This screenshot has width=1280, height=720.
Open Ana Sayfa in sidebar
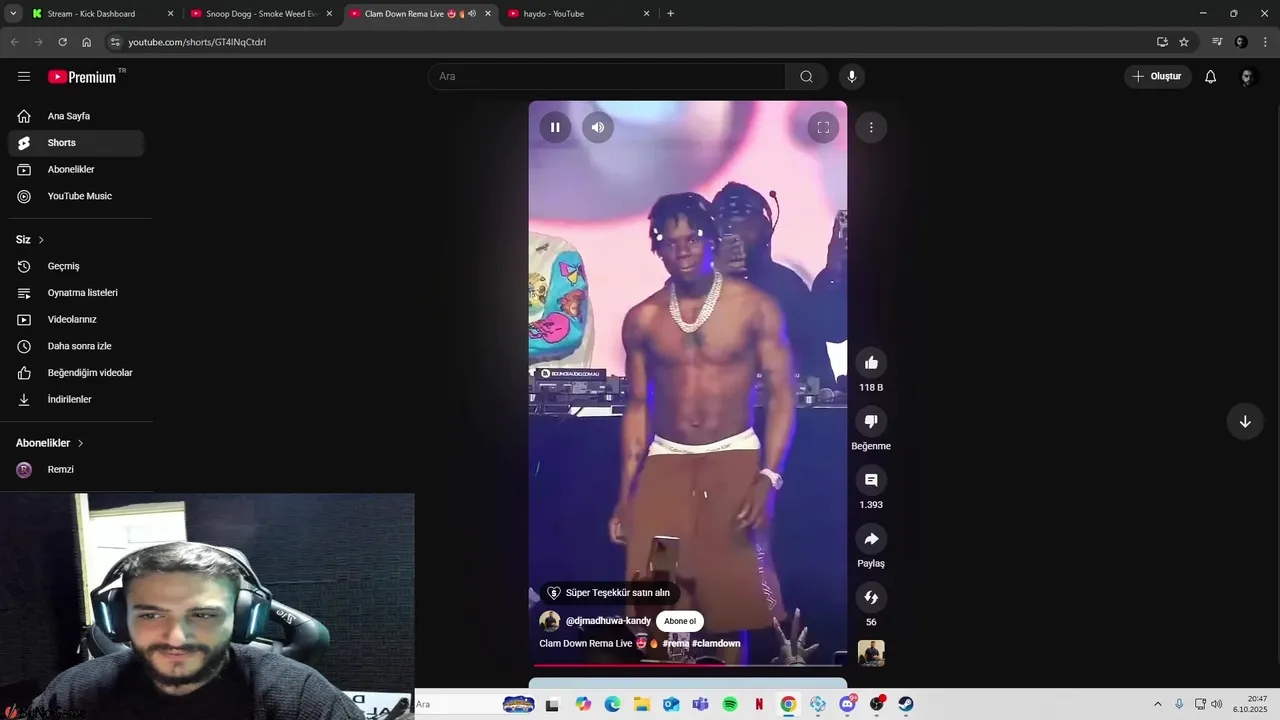click(76, 116)
